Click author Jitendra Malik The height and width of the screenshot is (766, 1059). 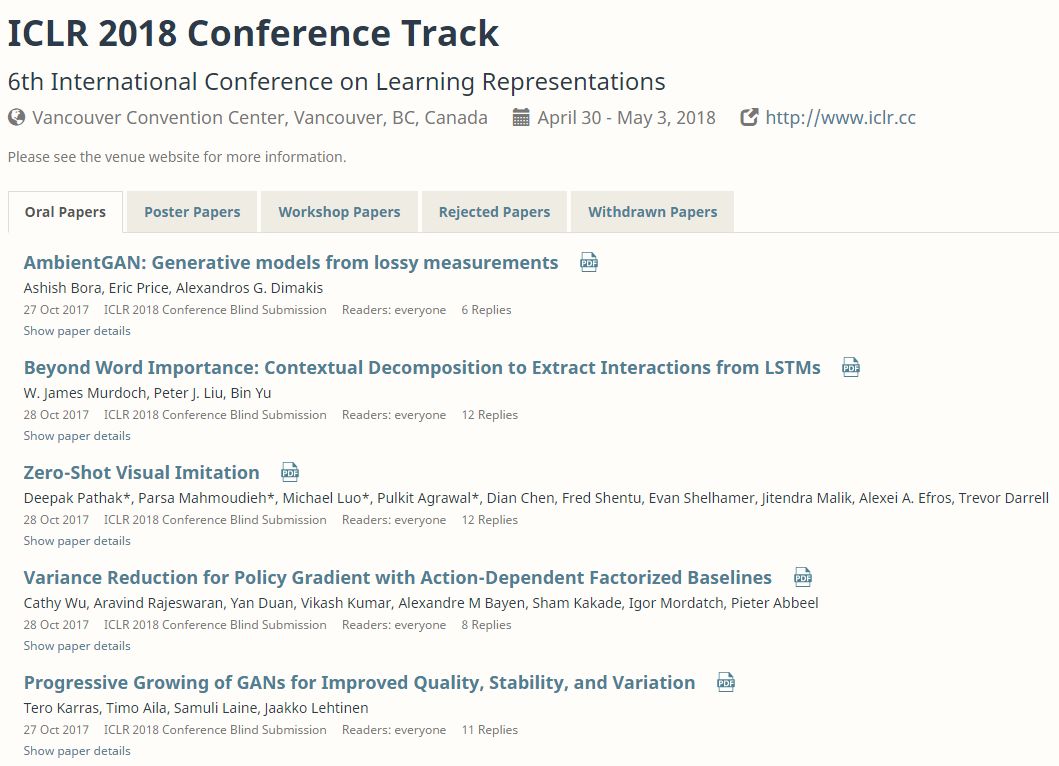point(806,498)
